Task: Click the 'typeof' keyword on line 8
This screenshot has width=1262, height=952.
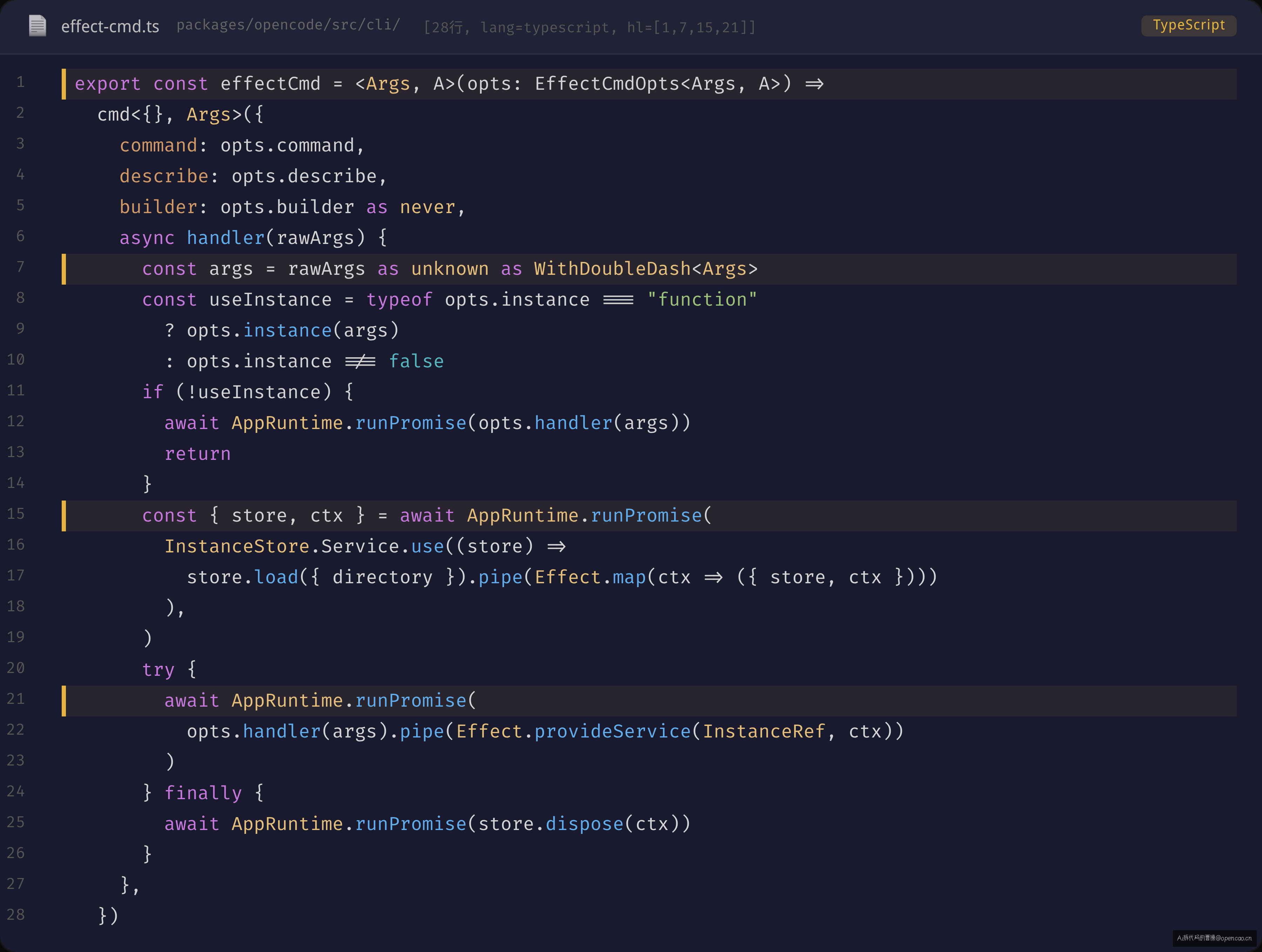Action: (399, 299)
